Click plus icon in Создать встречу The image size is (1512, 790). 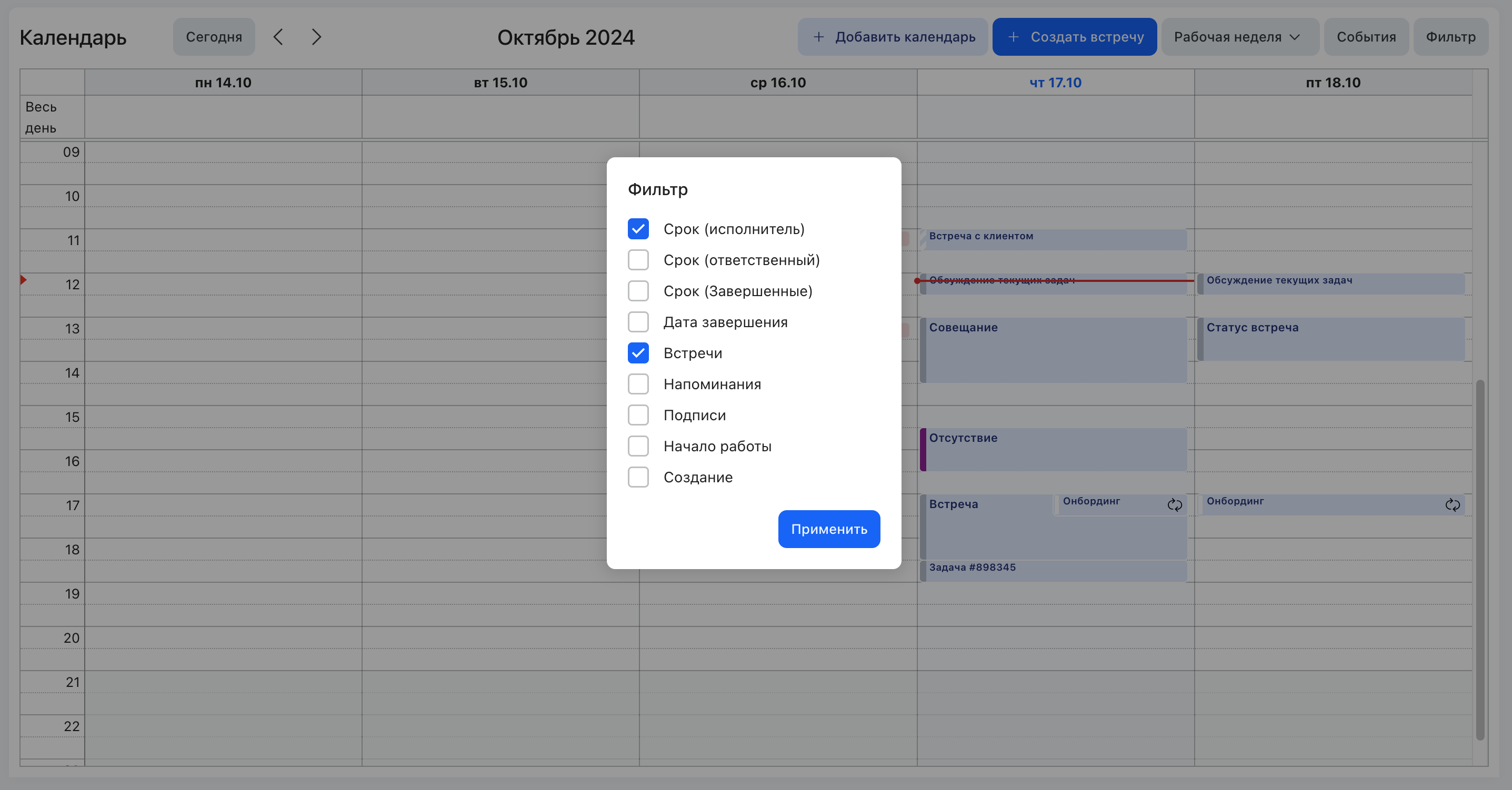1013,37
